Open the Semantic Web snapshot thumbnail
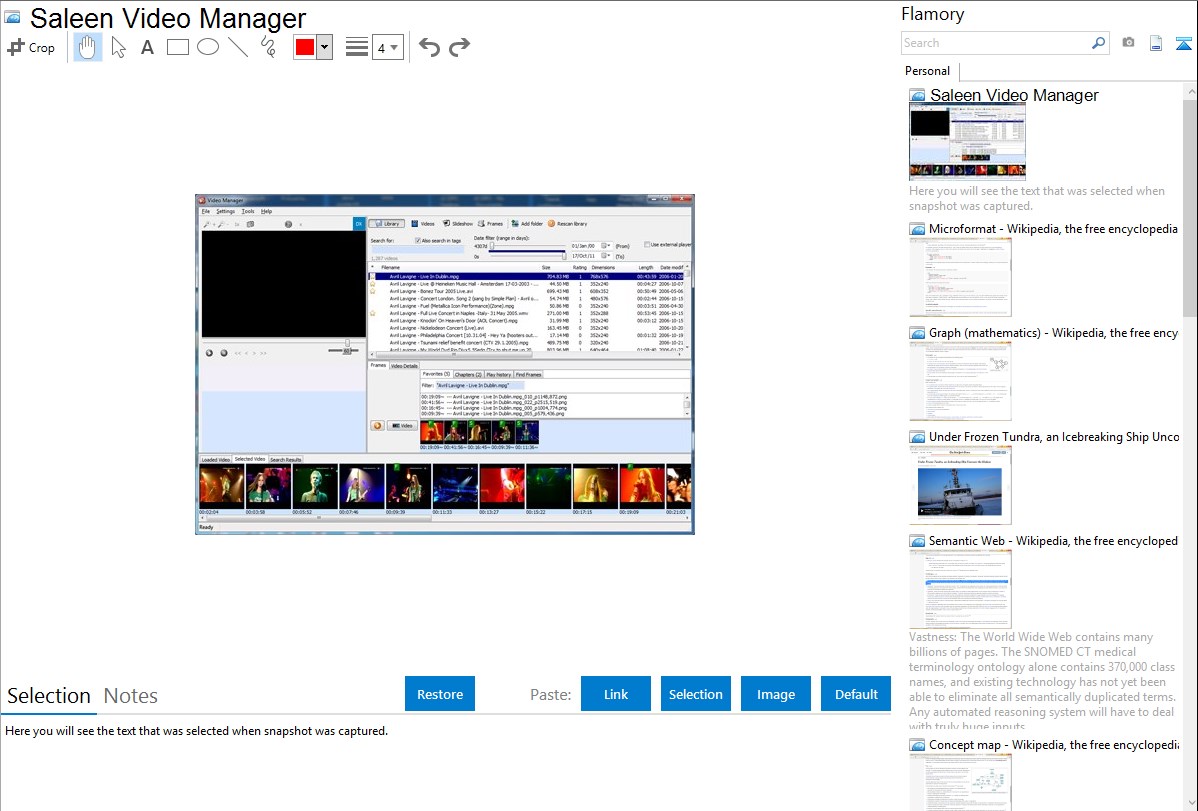Screen dimensions: 1198x811 pos(960,589)
